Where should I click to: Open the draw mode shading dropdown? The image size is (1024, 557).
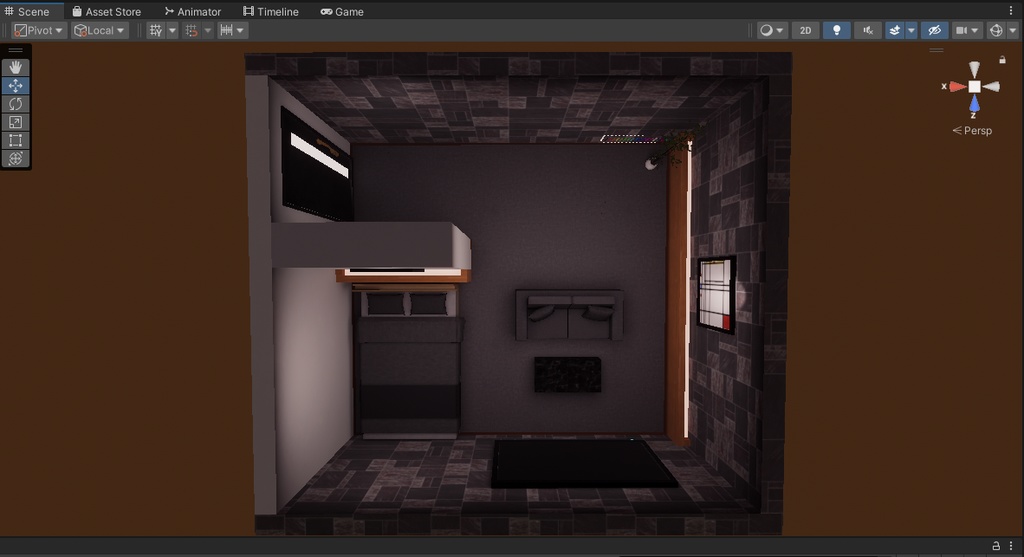click(772, 30)
